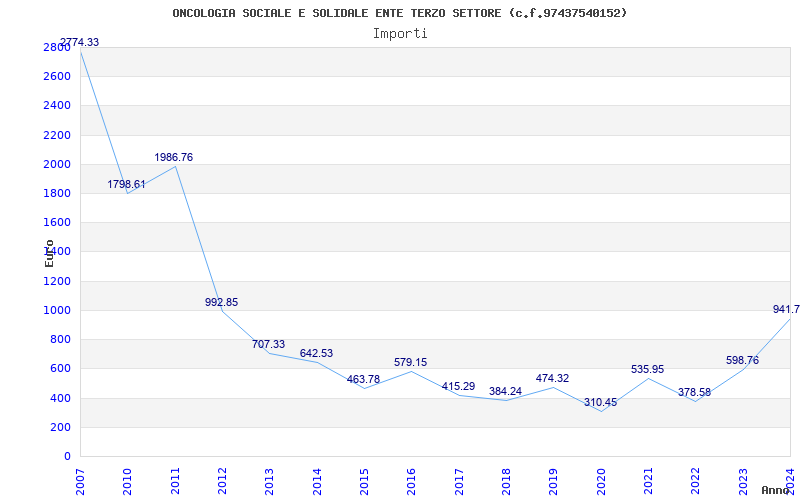Click the data label 310.45
This screenshot has height=500, width=800.
pyautogui.click(x=601, y=402)
